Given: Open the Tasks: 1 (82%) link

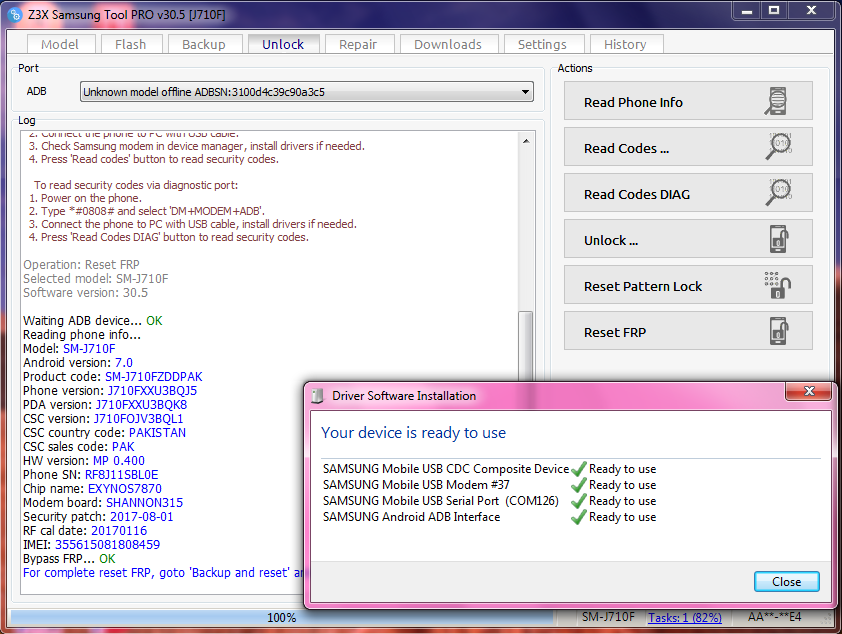Looking at the screenshot, I should [685, 618].
